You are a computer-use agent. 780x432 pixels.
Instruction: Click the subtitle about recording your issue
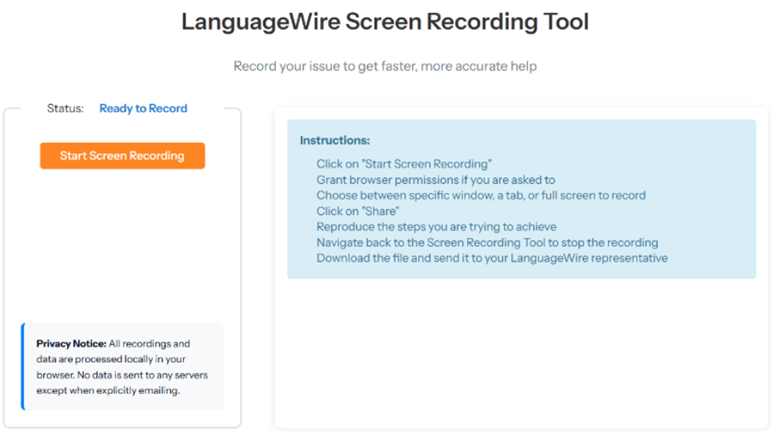(x=385, y=66)
